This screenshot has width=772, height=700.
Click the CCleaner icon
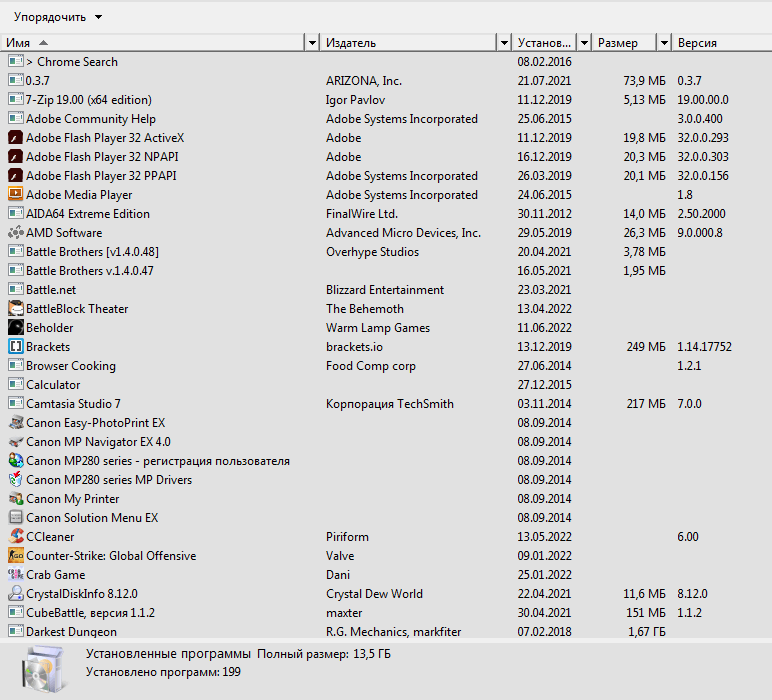(16, 537)
